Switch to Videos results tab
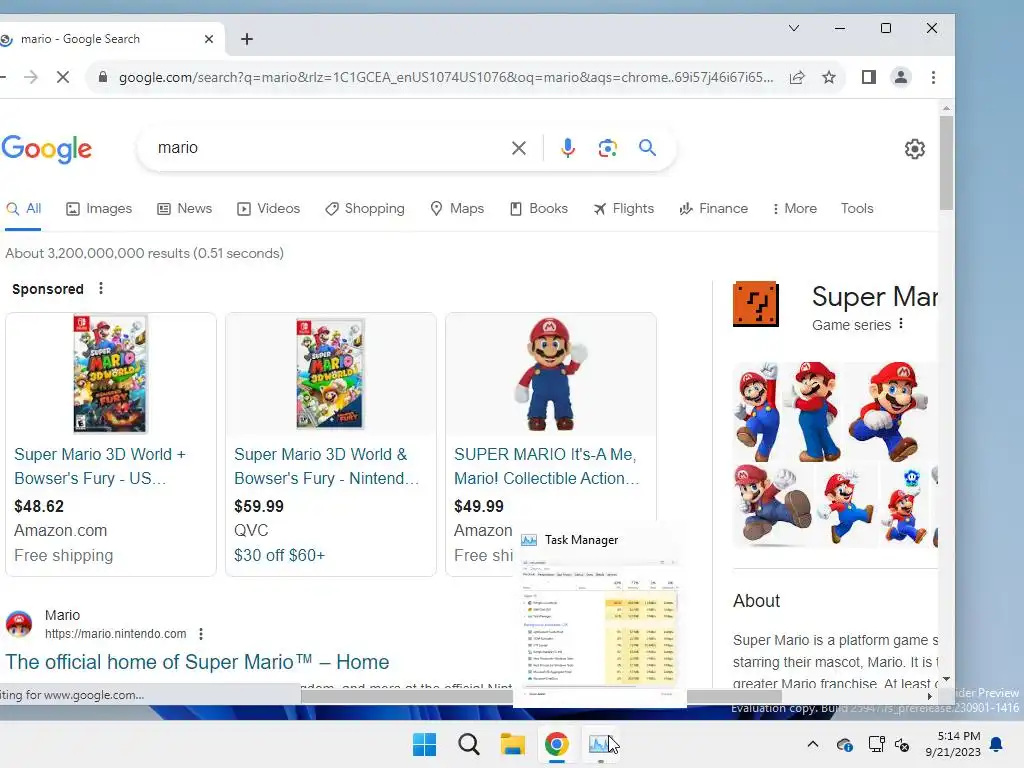Screen dimensions: 1024x768 pyautogui.click(x=268, y=208)
